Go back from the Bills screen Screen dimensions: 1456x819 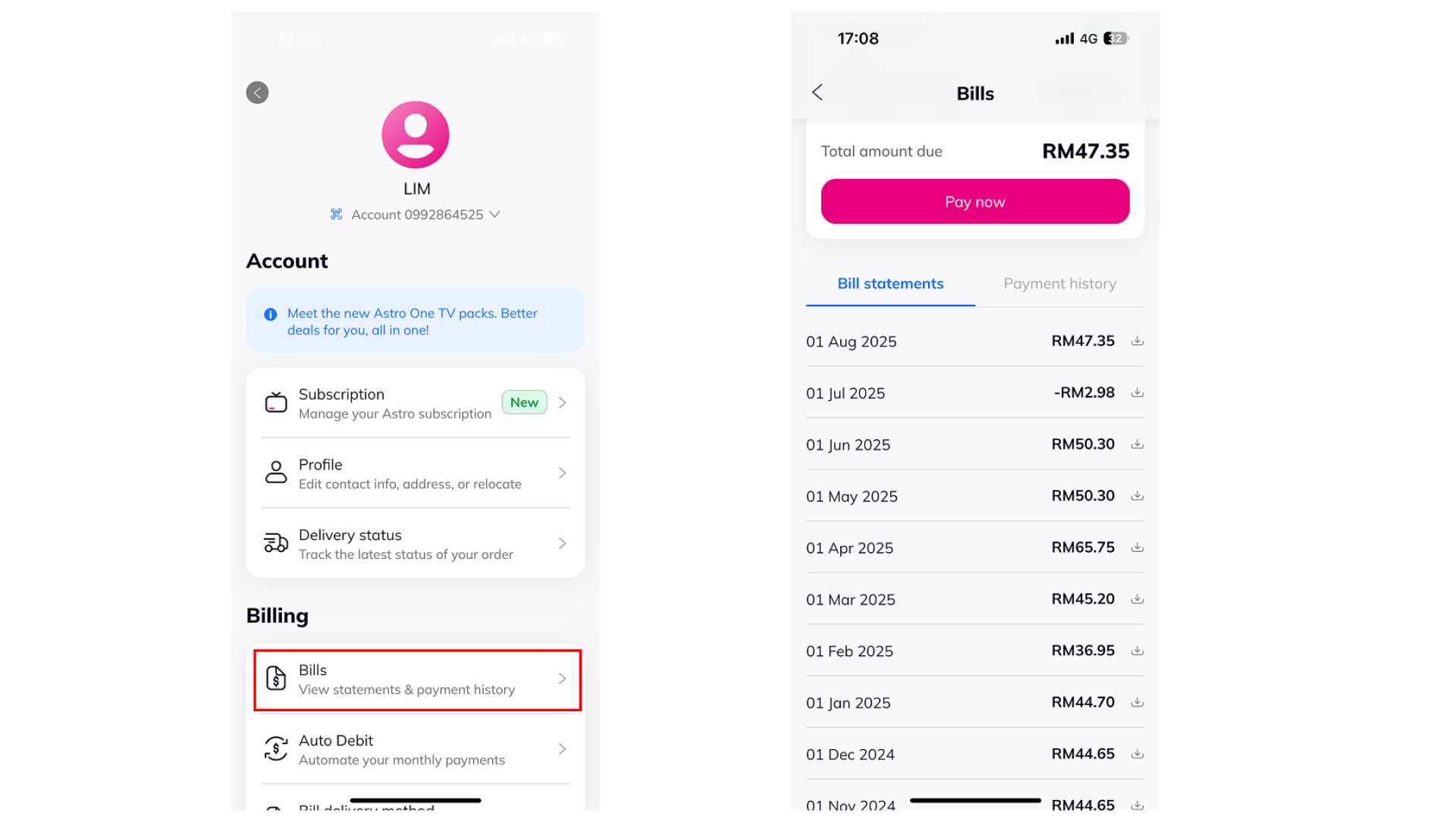tap(817, 93)
